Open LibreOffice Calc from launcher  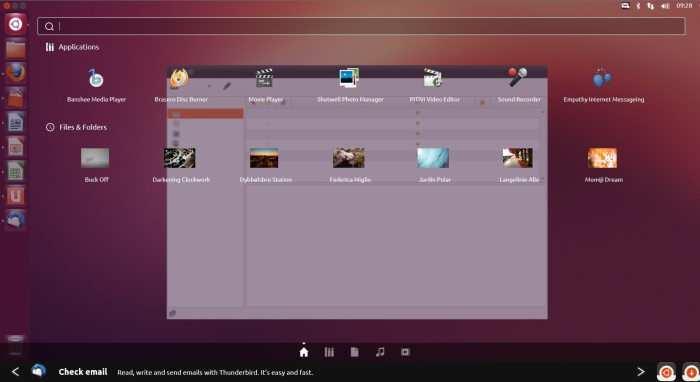(15, 171)
